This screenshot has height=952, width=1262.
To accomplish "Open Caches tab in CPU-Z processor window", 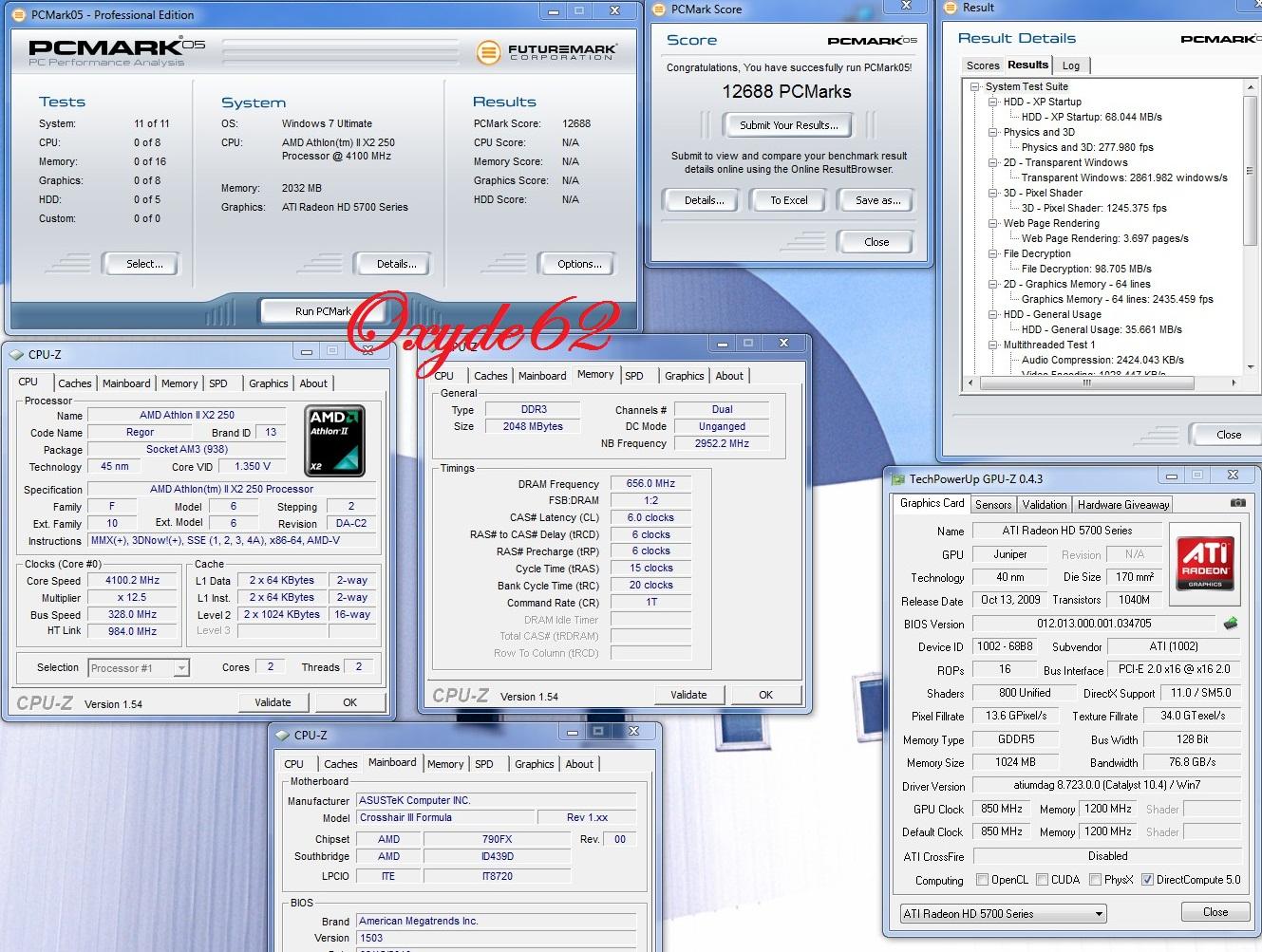I will click(75, 383).
